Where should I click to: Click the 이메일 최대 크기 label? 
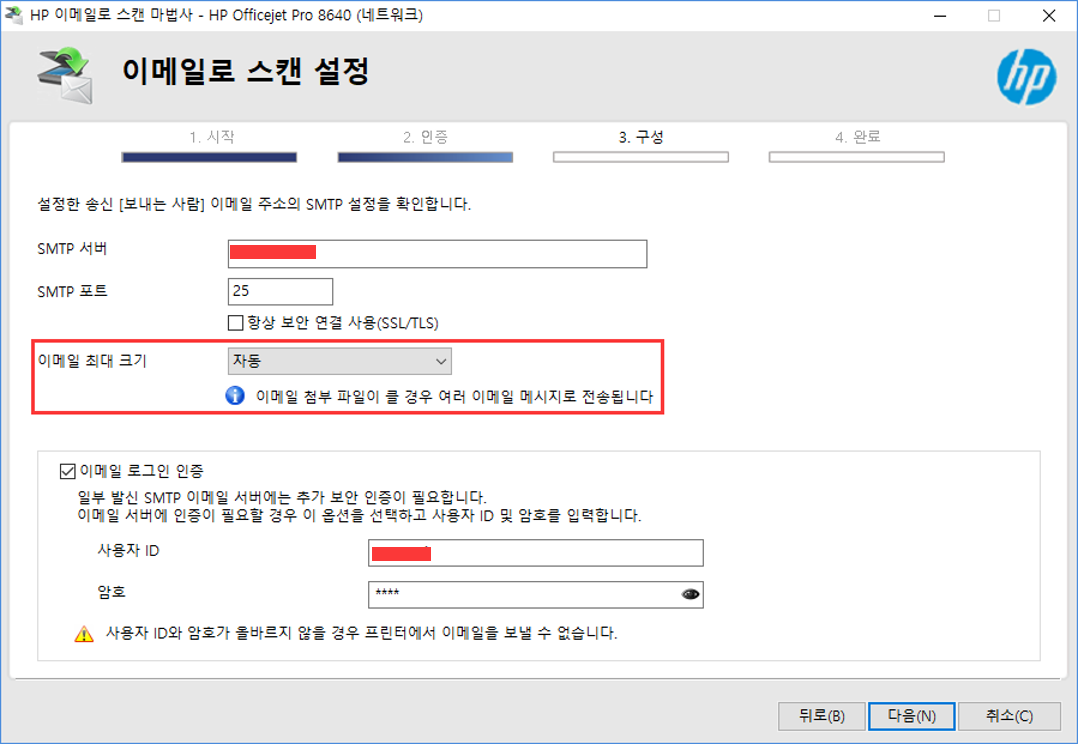tap(92, 360)
